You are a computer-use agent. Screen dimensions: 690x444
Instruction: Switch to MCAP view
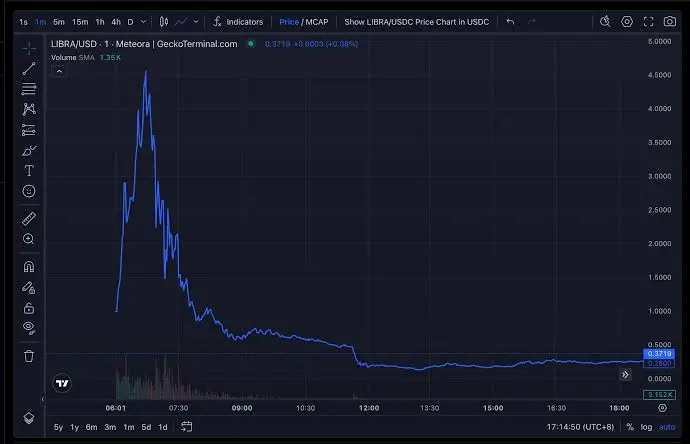(317, 22)
